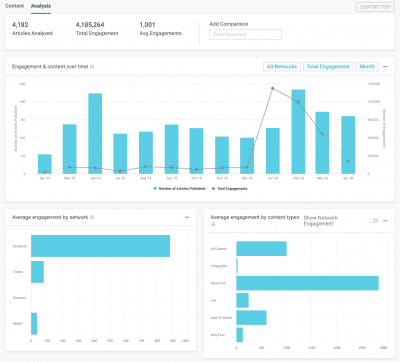
Task: Switch to the Content tab
Action: tap(15, 6)
